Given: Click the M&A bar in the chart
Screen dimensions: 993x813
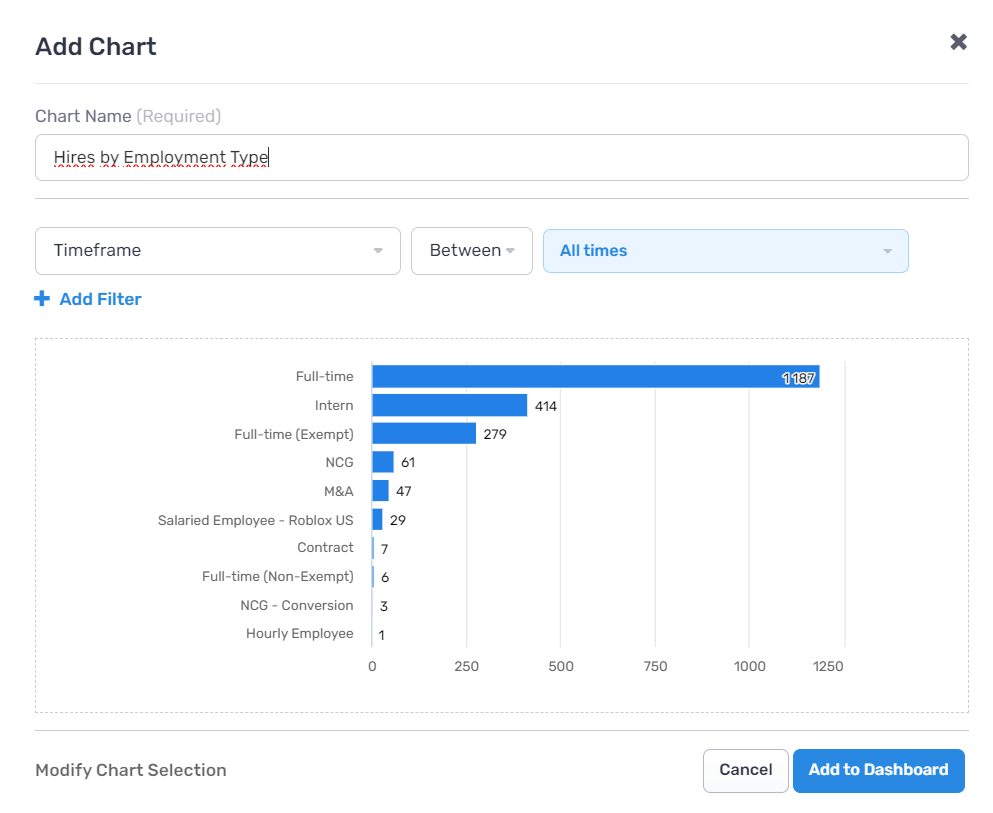Looking at the screenshot, I should [x=381, y=491].
